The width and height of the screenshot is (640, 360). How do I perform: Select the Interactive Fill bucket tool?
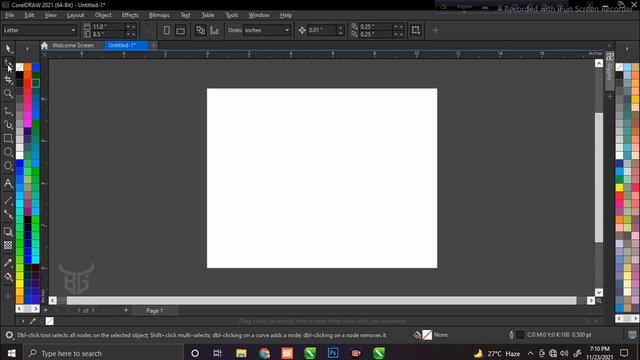[8, 277]
